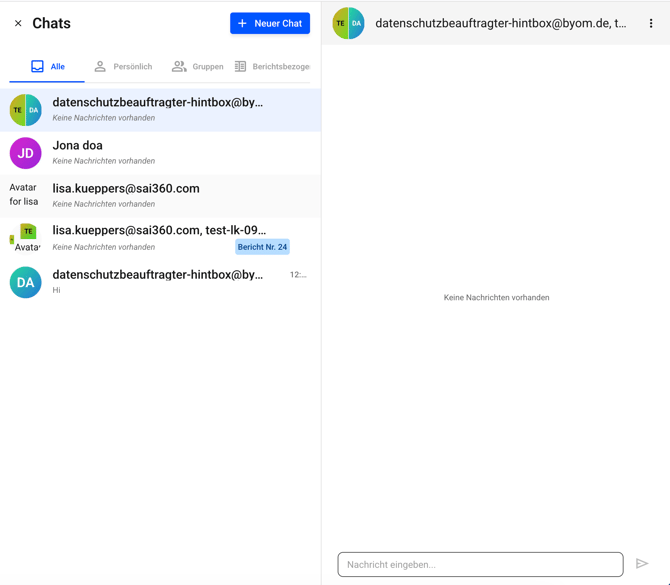
Task: Click the group people icon beside Gruppen
Action: 179,67
